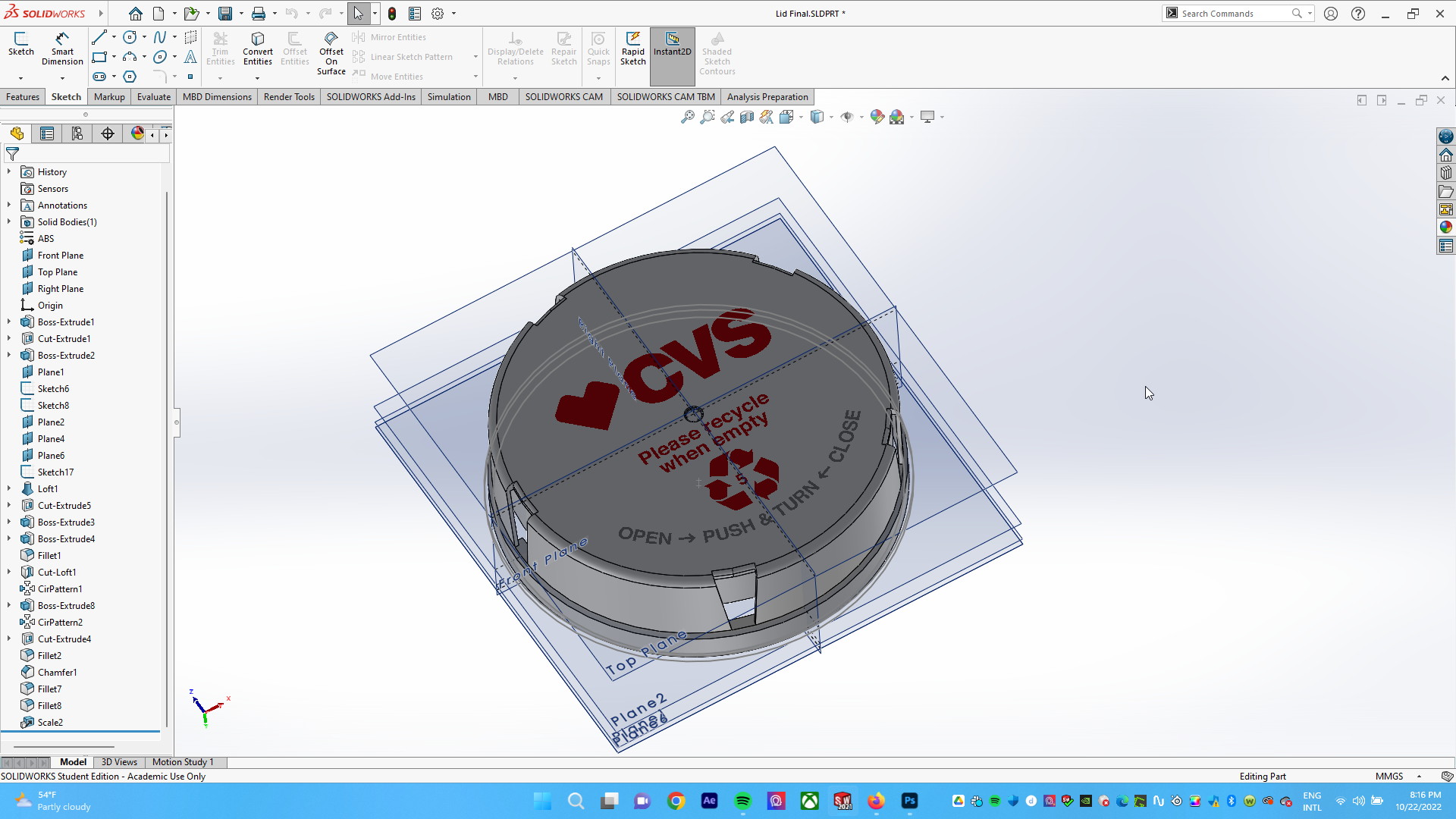Select the Spline tool

159,37
